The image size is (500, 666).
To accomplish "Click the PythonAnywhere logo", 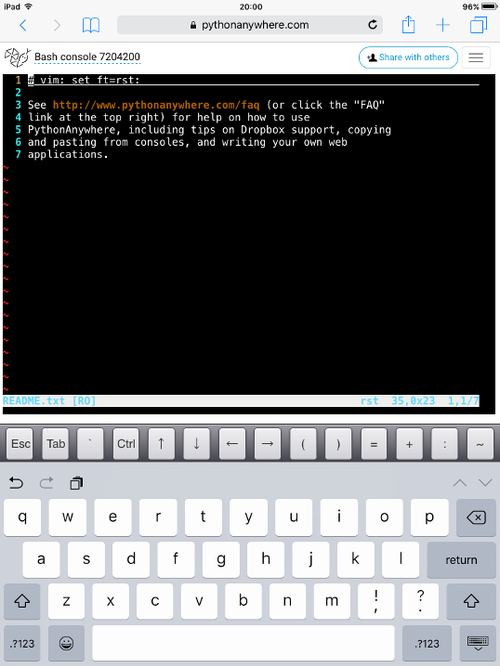I will pos(17,57).
